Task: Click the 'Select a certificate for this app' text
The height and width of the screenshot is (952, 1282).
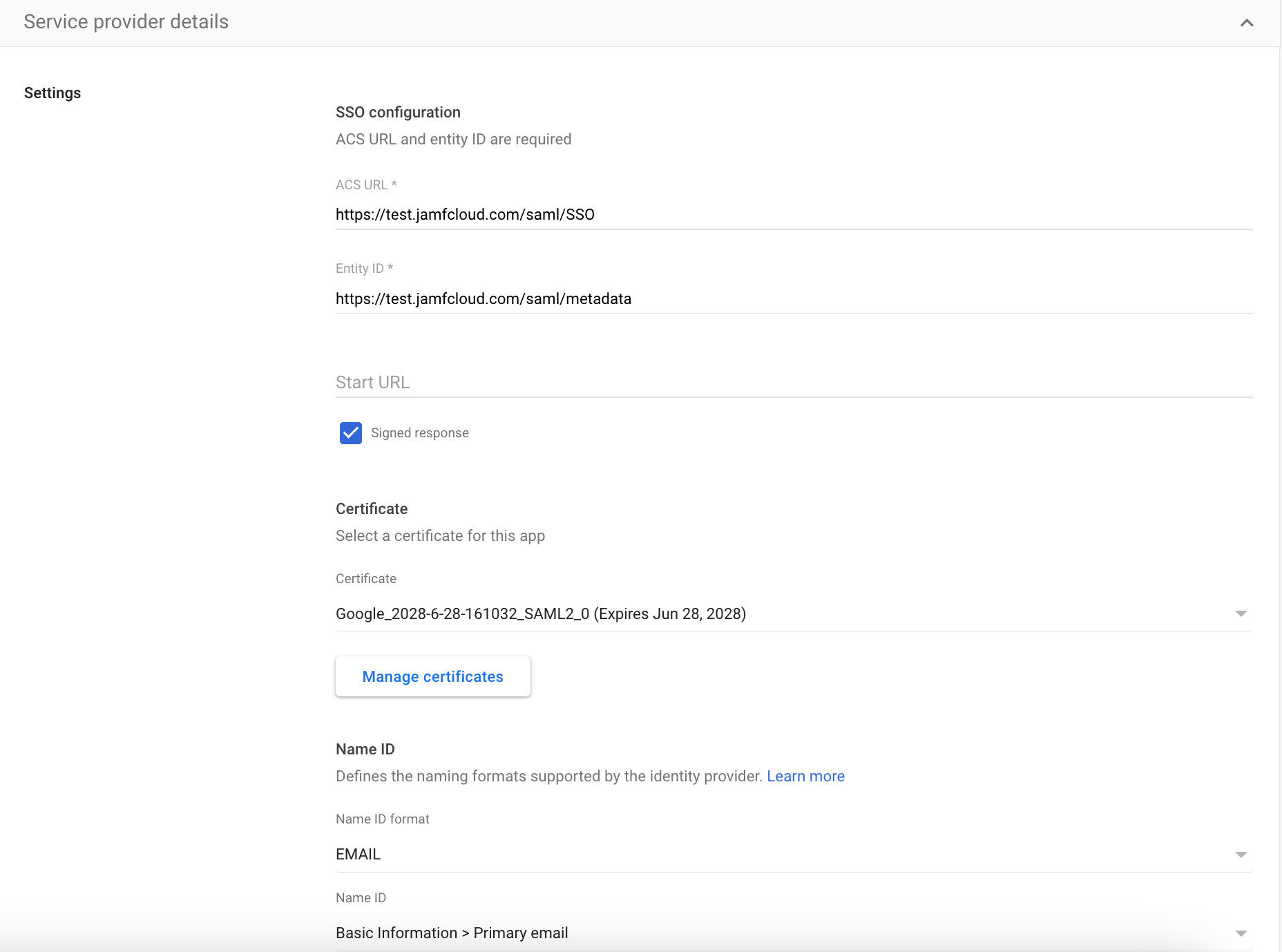Action: (440, 536)
